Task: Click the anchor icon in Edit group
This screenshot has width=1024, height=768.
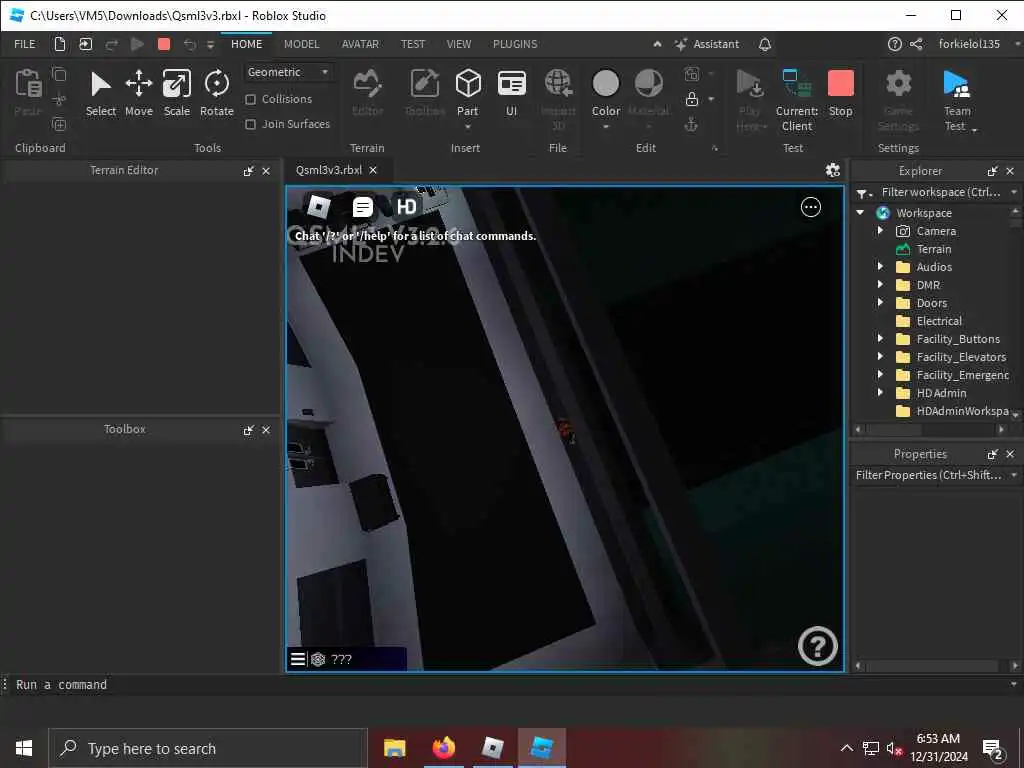Action: point(691,124)
